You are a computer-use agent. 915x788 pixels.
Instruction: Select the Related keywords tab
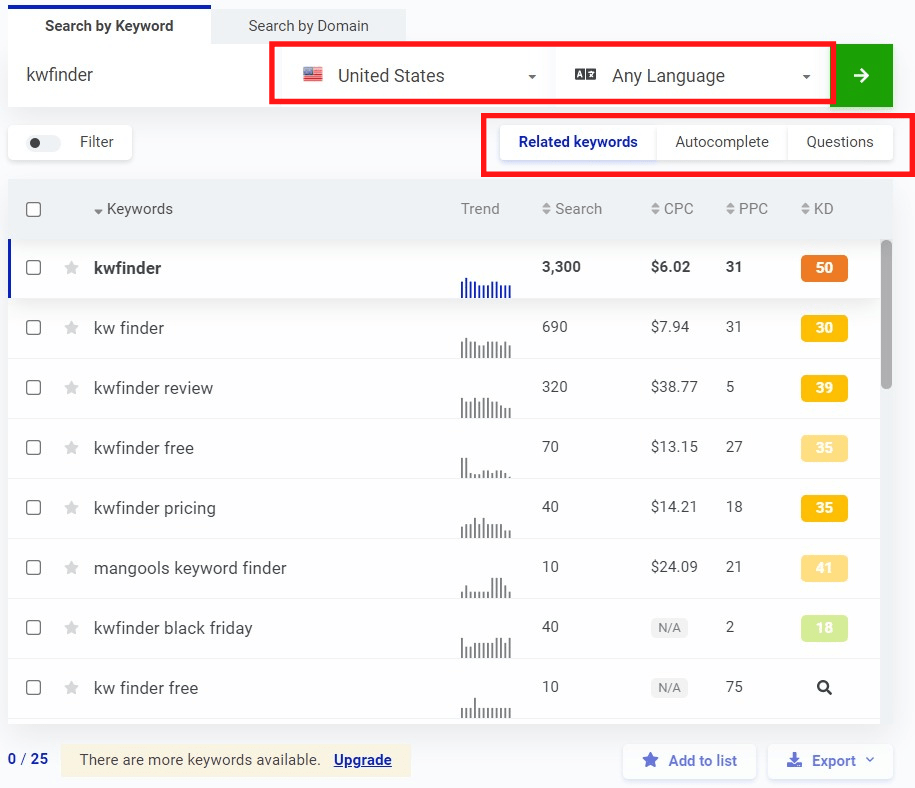tap(578, 142)
